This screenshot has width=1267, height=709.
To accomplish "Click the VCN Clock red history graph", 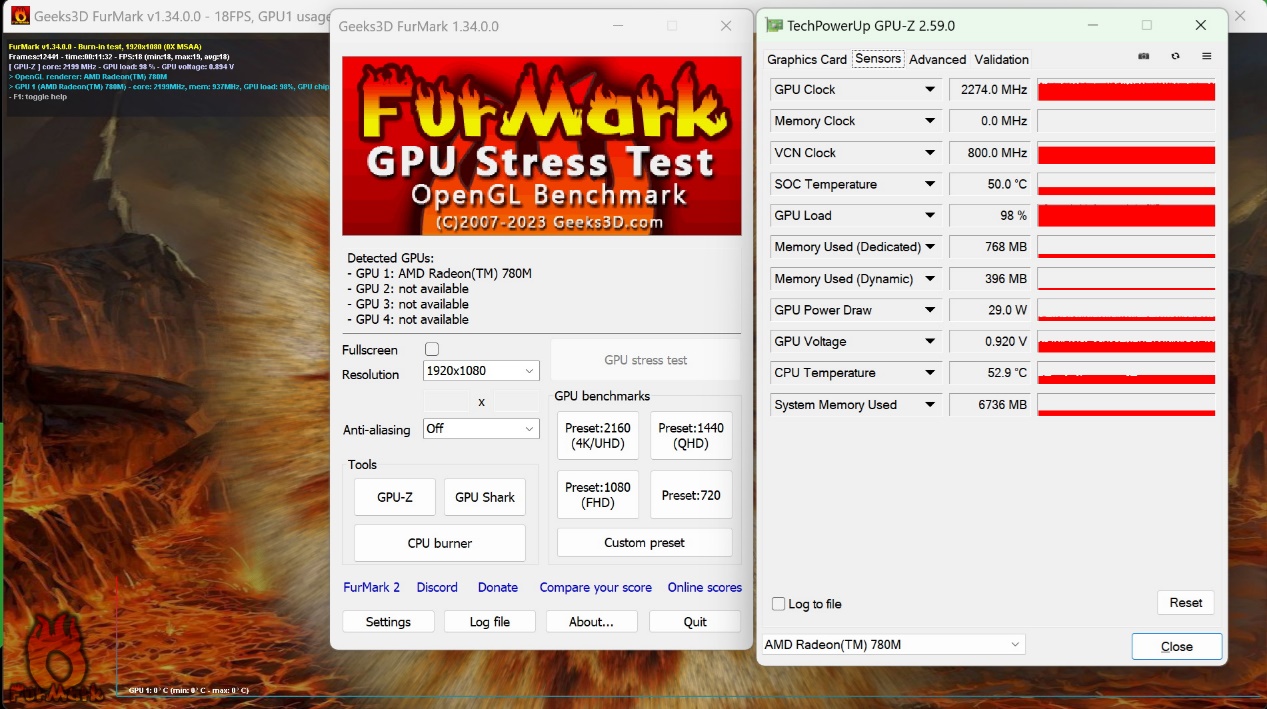I will tap(1126, 153).
